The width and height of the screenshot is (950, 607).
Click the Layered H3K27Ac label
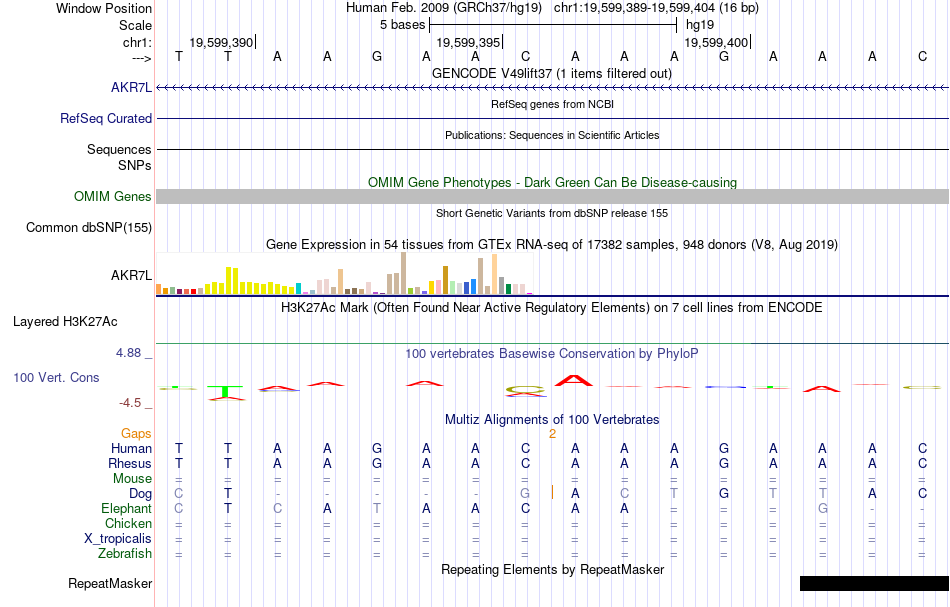[65, 321]
